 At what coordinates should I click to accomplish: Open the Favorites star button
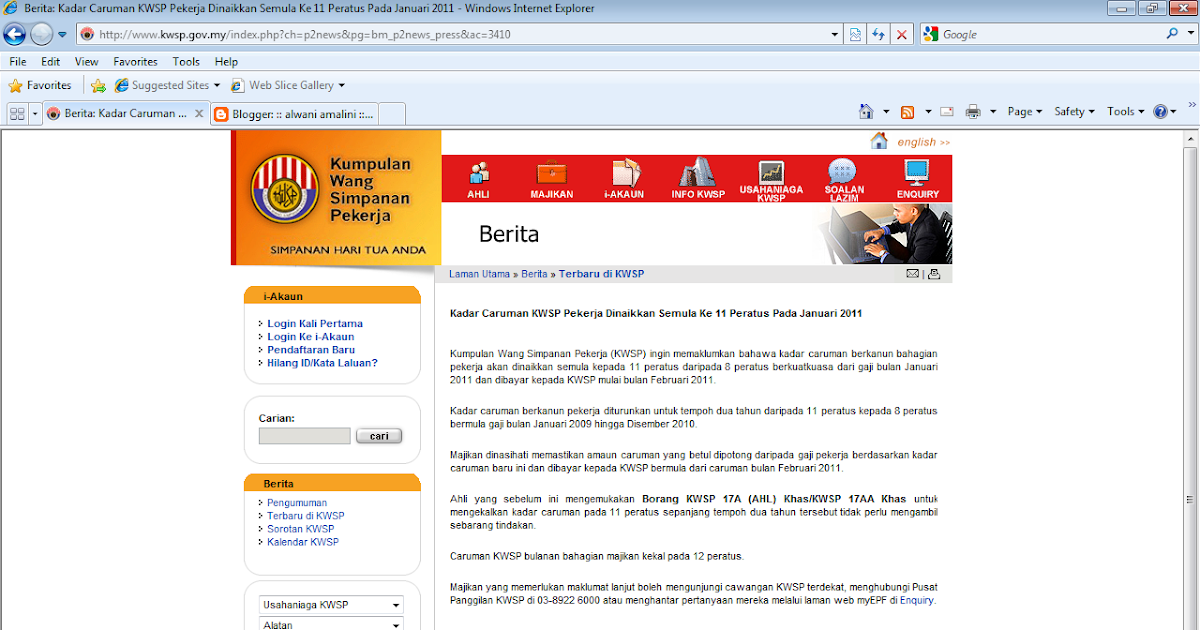40,86
